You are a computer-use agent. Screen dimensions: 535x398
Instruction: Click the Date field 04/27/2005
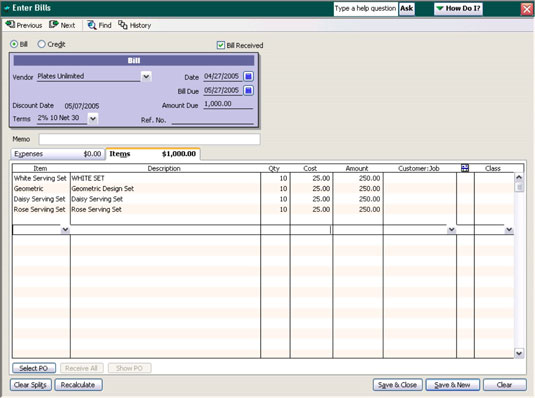[x=222, y=76]
